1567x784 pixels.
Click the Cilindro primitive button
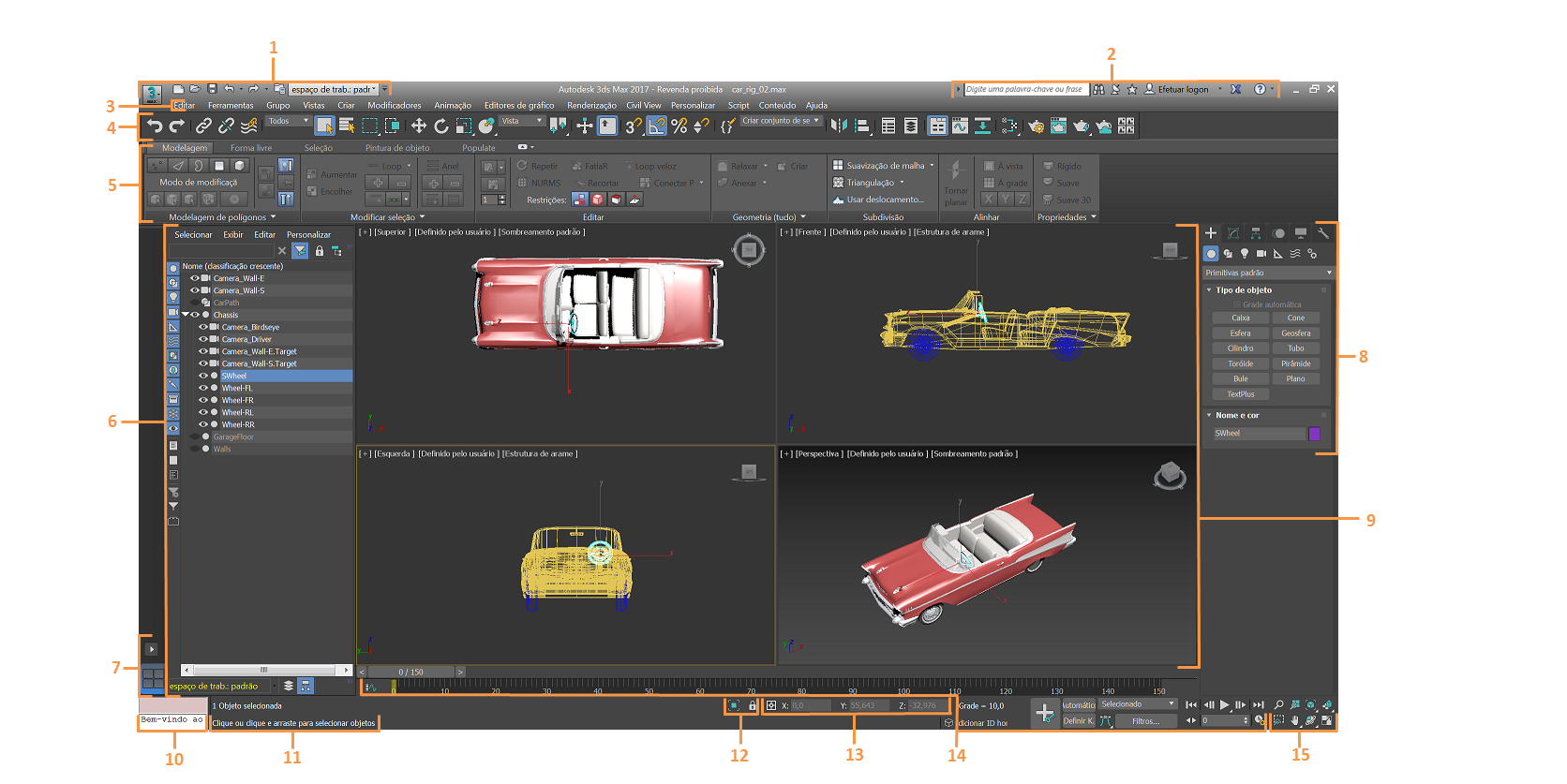click(1241, 348)
